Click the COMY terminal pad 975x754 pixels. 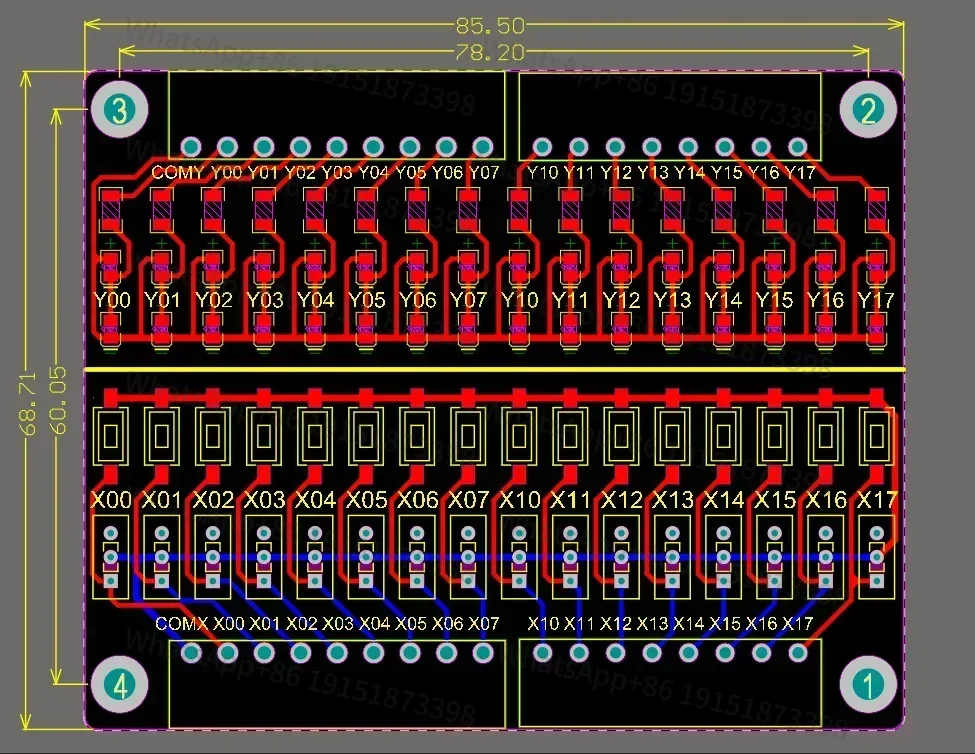tap(191, 147)
